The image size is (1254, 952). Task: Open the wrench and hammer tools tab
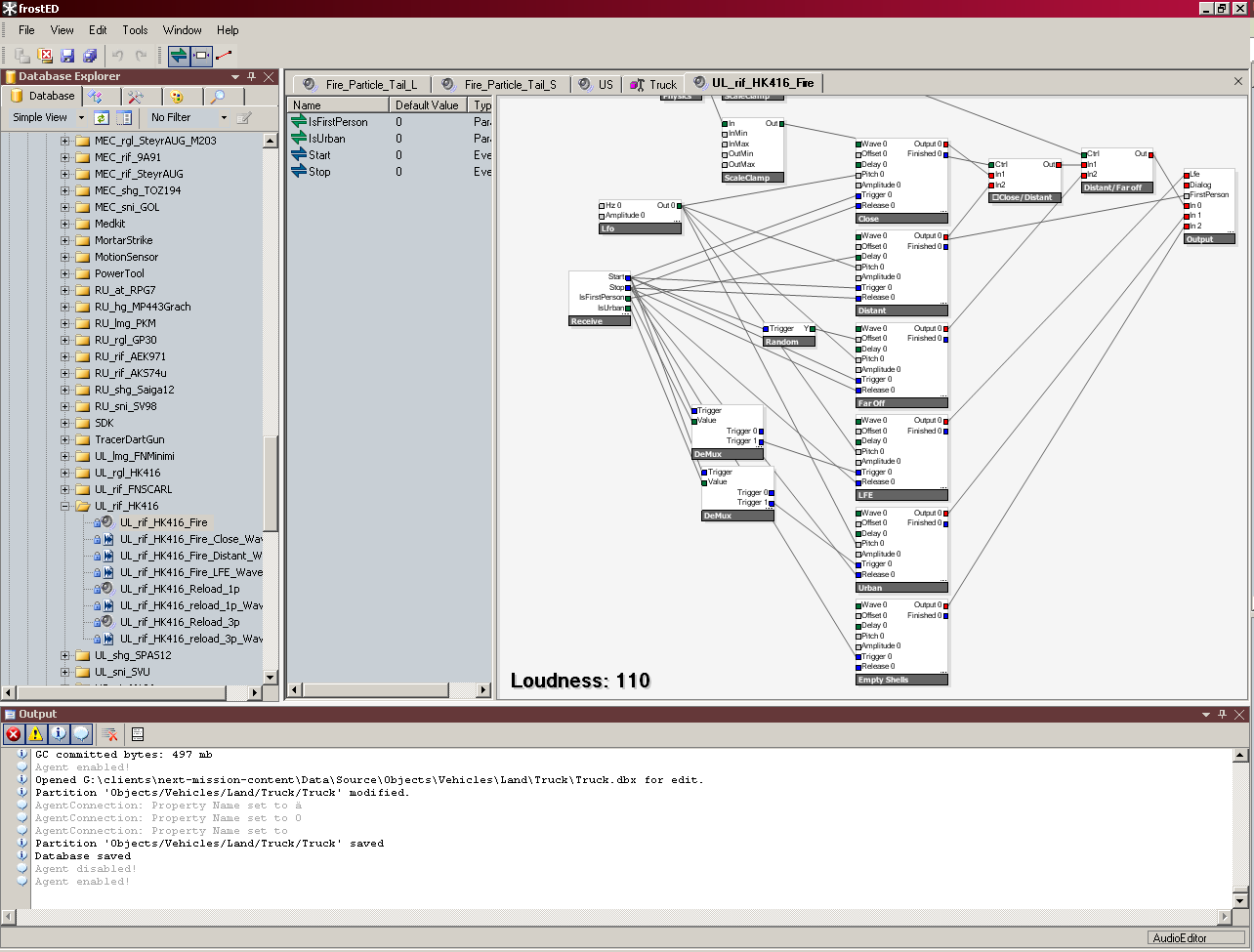(x=136, y=97)
